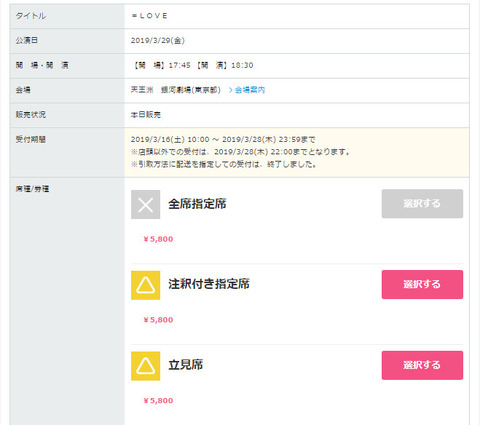Choose 立見席 using its pink 選択する button

click(x=422, y=365)
